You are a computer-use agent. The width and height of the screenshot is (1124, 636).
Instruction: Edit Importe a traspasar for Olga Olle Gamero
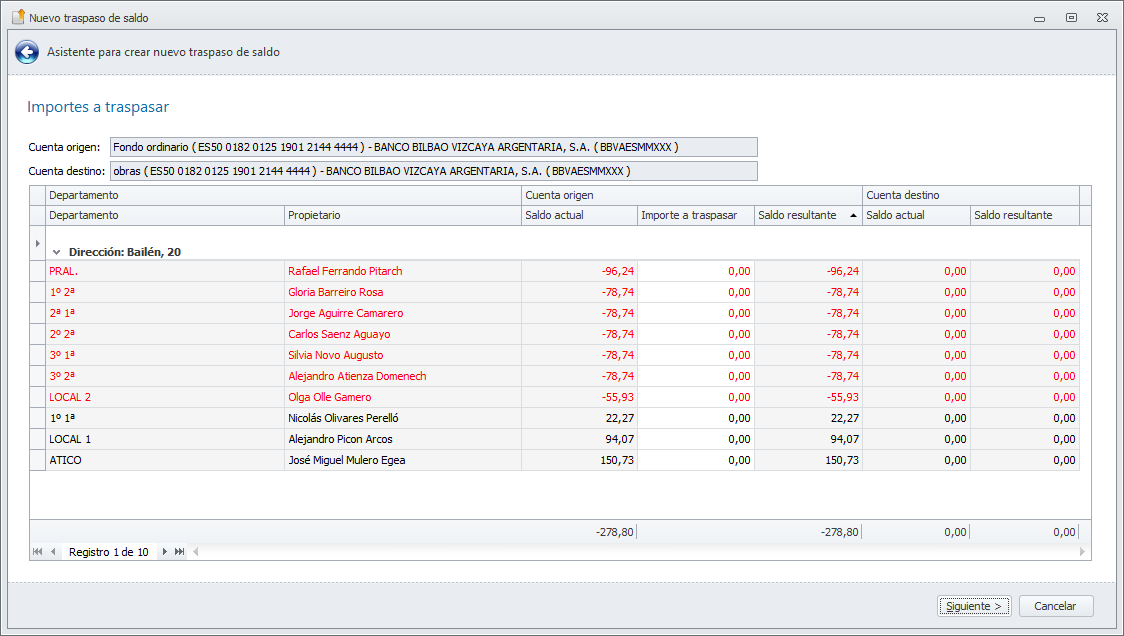click(x=695, y=397)
